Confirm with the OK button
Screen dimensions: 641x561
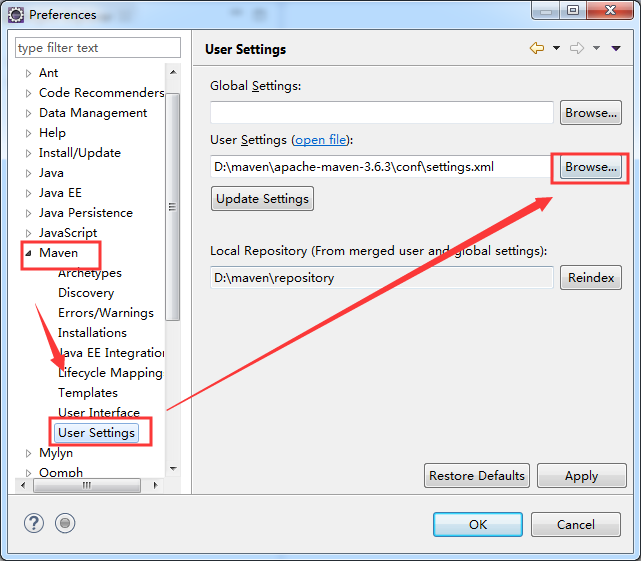[x=478, y=524]
